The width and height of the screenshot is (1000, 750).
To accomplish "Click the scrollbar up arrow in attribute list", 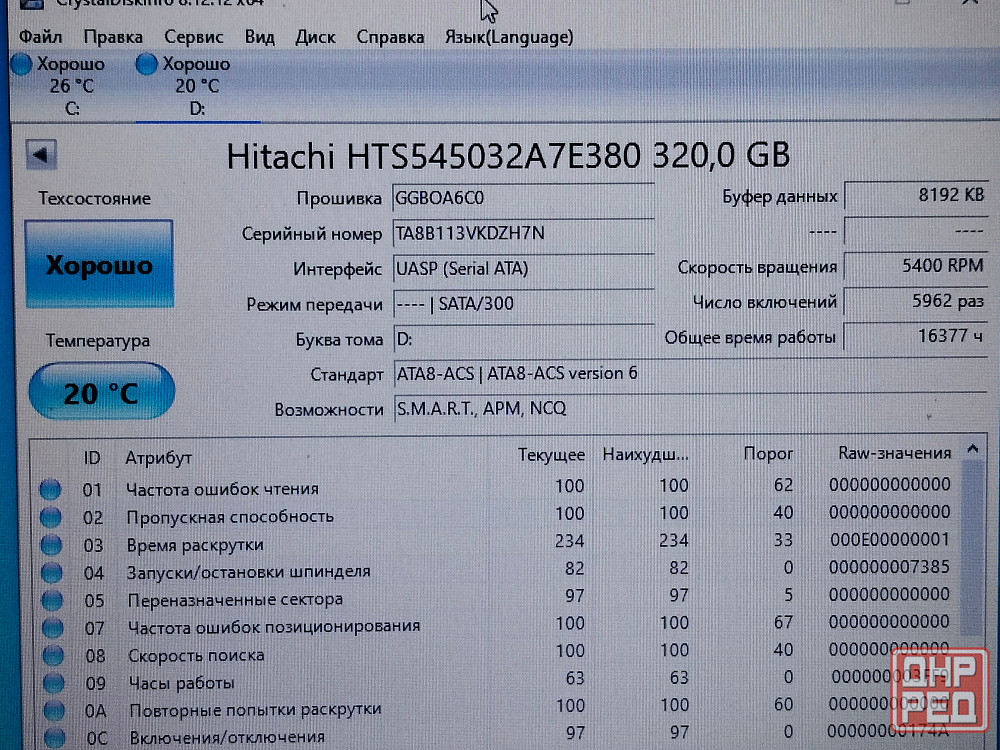I will coord(970,451).
